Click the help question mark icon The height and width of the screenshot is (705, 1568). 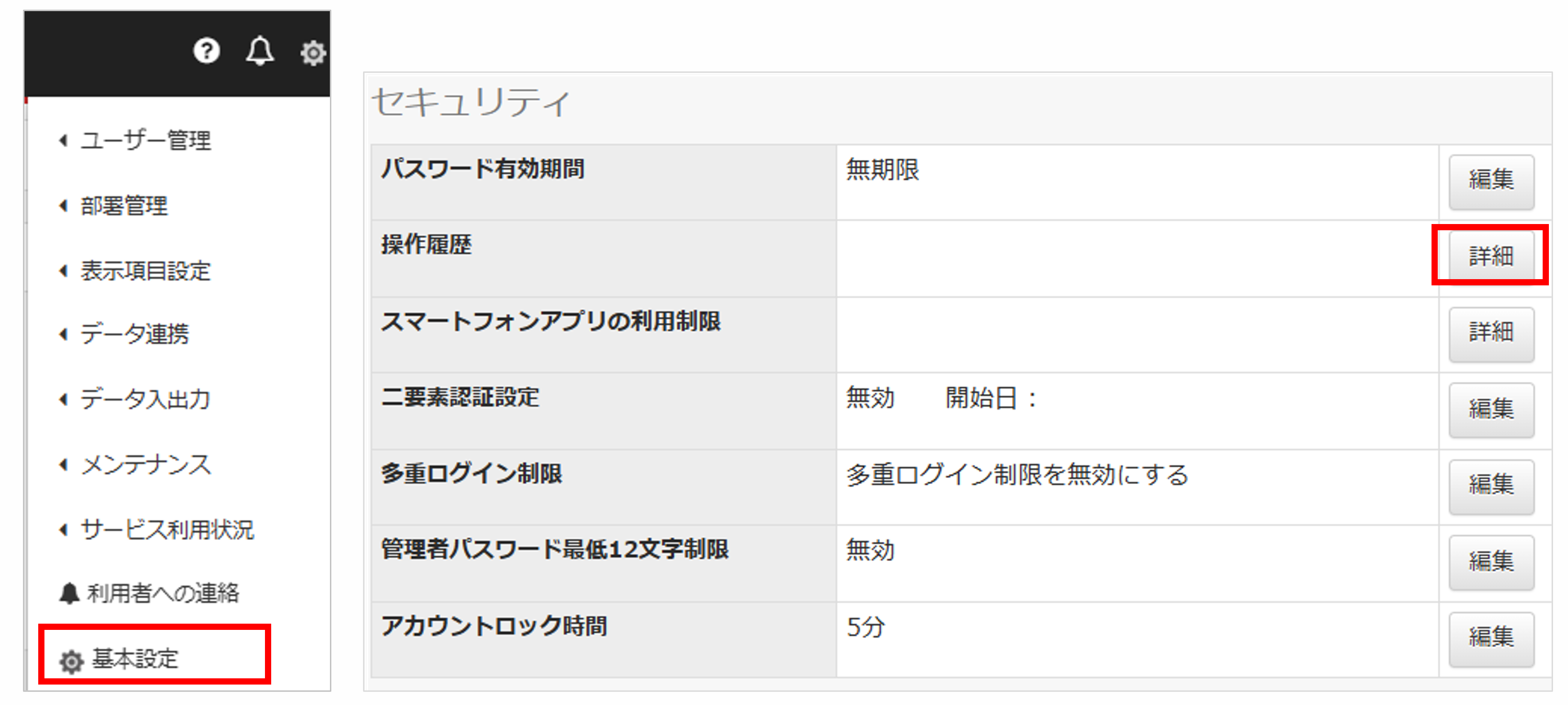[206, 51]
